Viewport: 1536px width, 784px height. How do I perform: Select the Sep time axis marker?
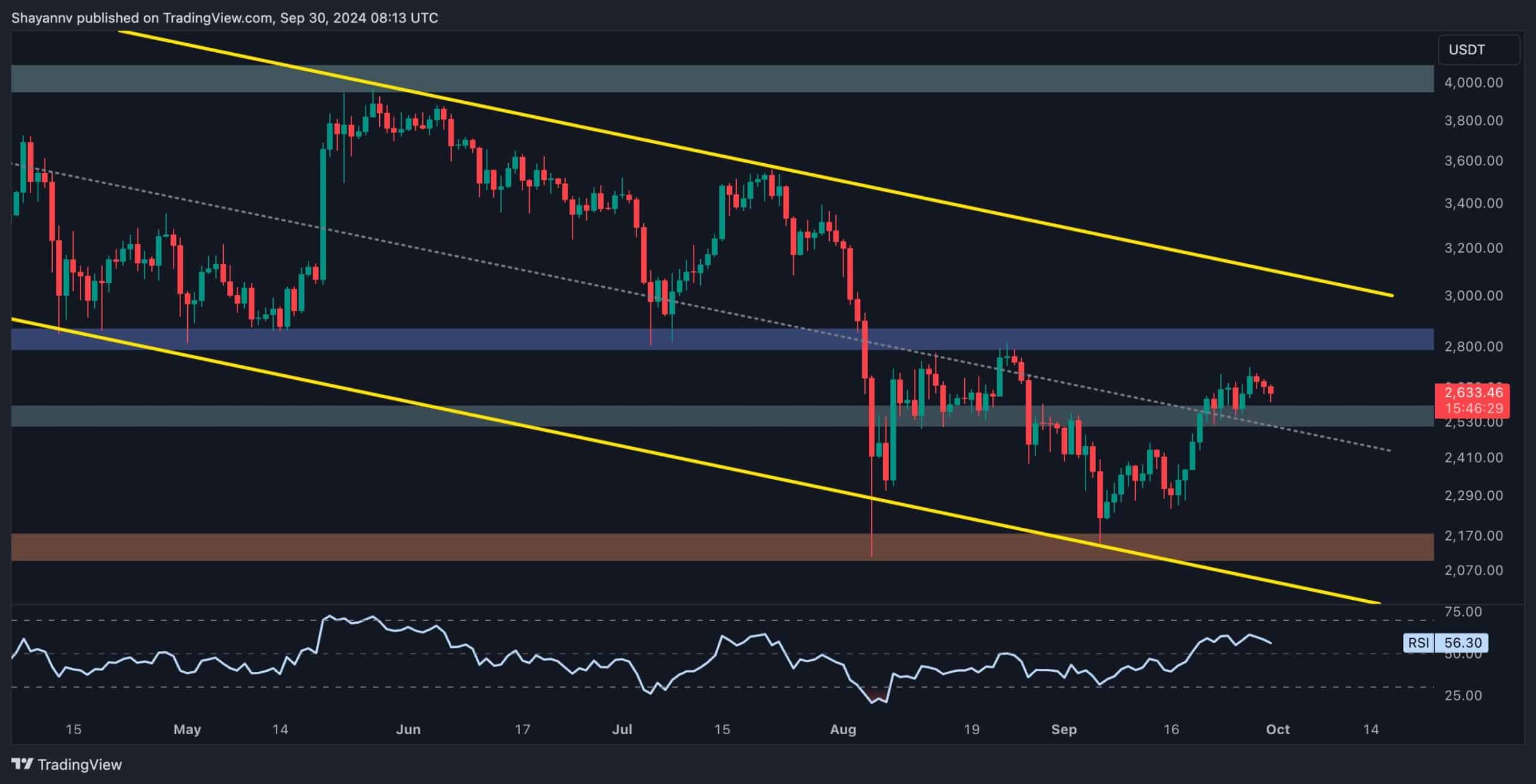[1064, 729]
